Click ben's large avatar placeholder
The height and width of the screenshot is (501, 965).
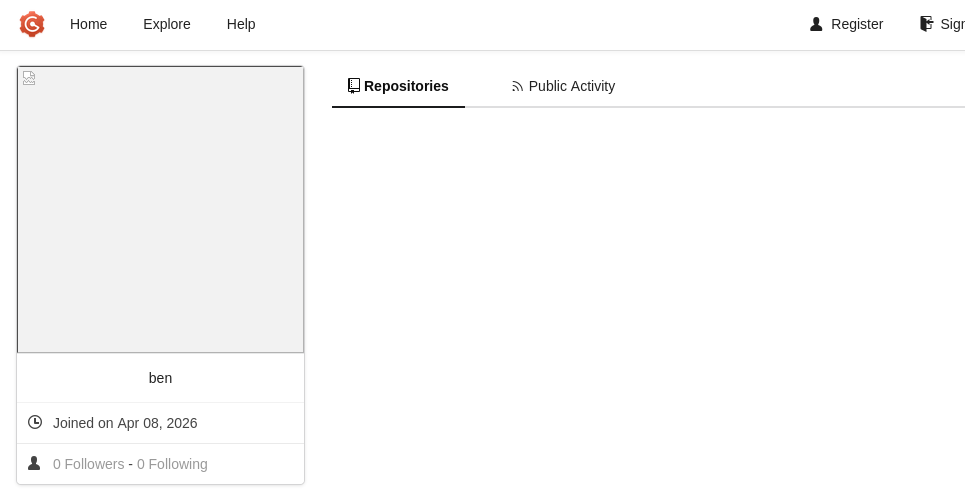(161, 209)
